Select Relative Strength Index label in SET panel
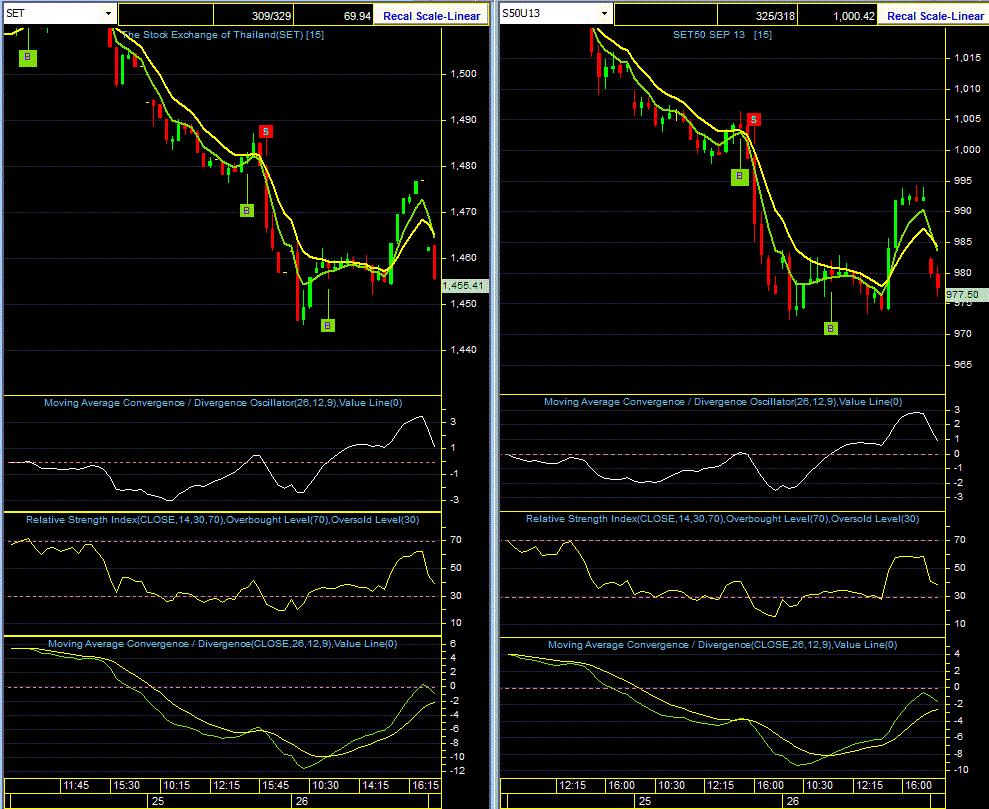This screenshot has width=989, height=809. (223, 520)
